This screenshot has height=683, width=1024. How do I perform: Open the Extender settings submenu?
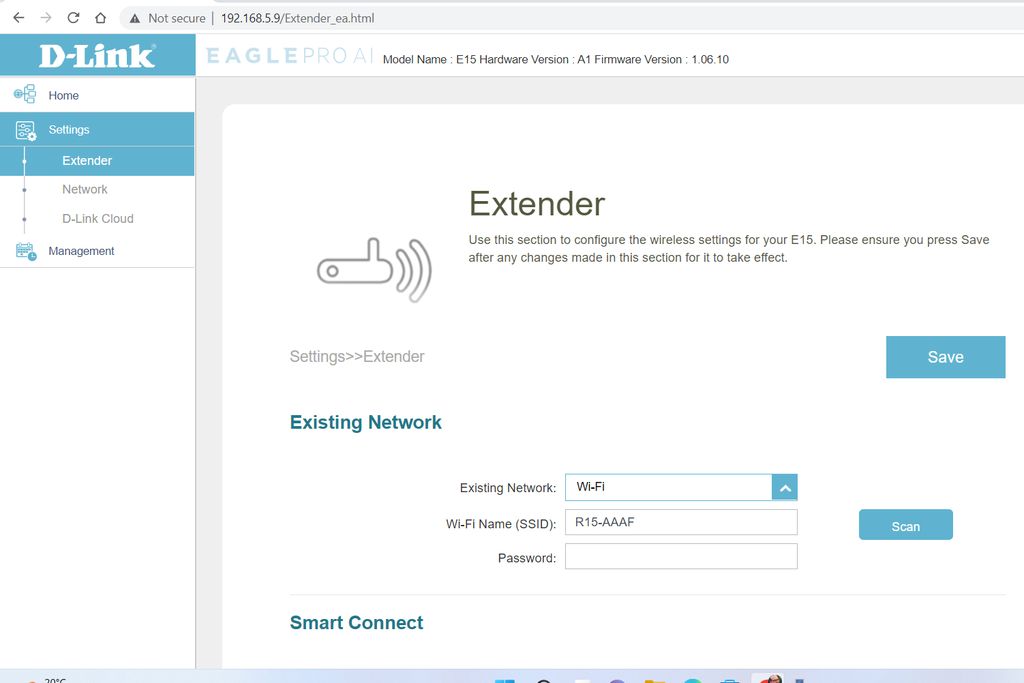(97, 161)
